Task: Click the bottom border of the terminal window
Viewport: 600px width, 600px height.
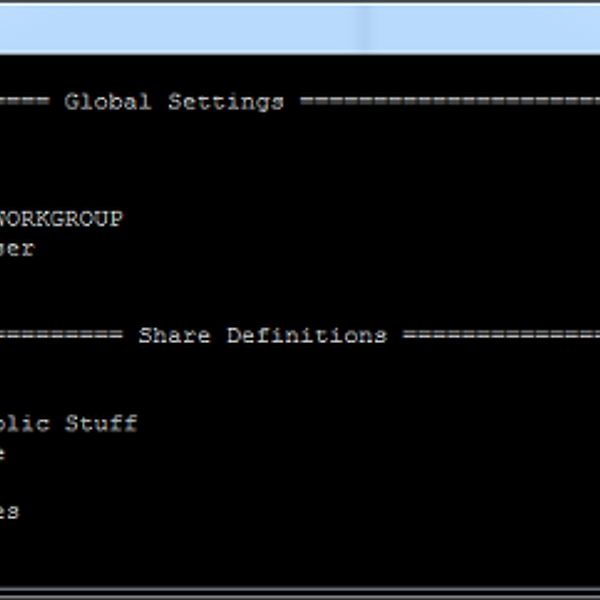Action: point(300,594)
